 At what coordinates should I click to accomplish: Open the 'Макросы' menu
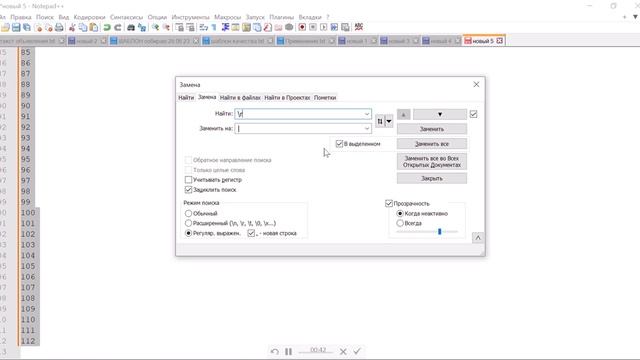pos(227,17)
